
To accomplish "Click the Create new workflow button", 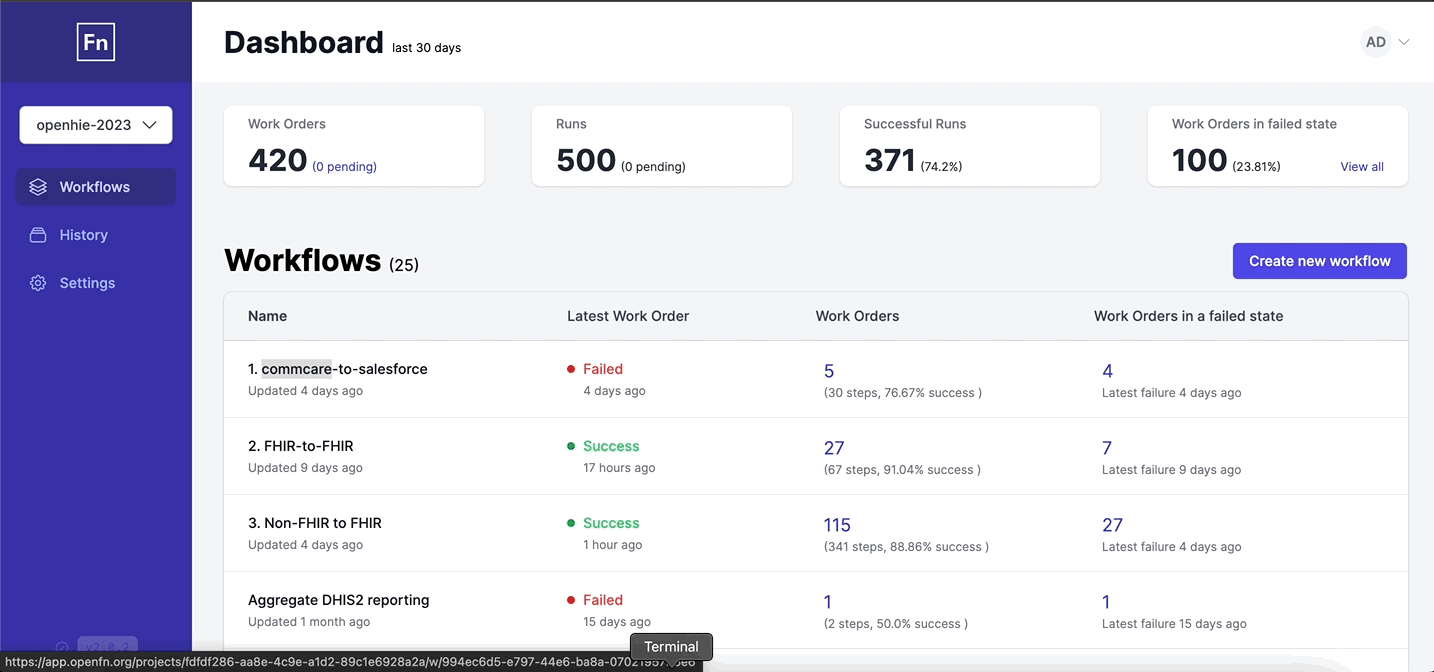I will pos(1320,261).
